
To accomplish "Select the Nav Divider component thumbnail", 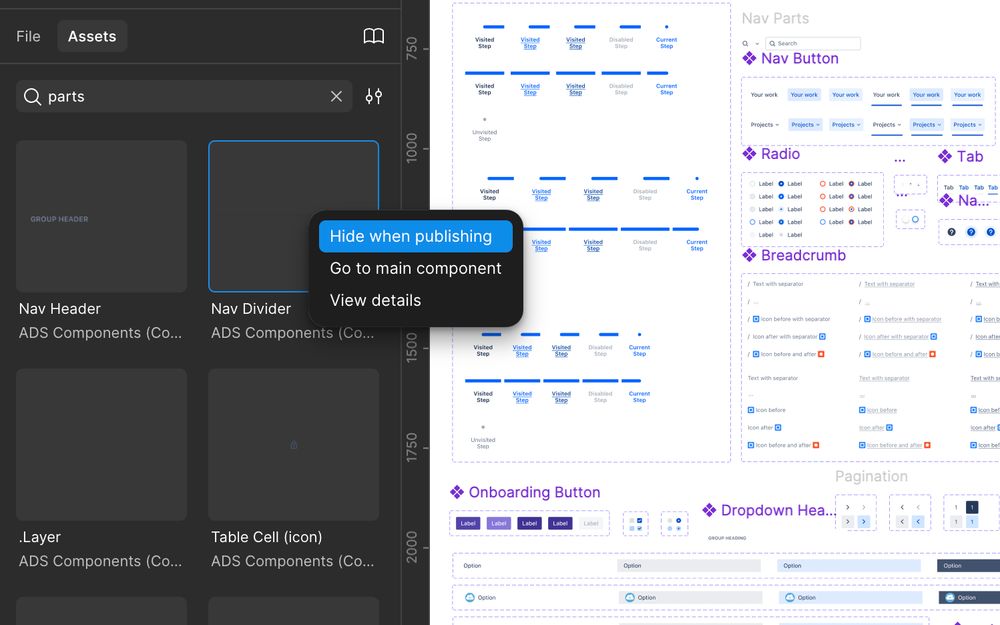I will pos(293,216).
